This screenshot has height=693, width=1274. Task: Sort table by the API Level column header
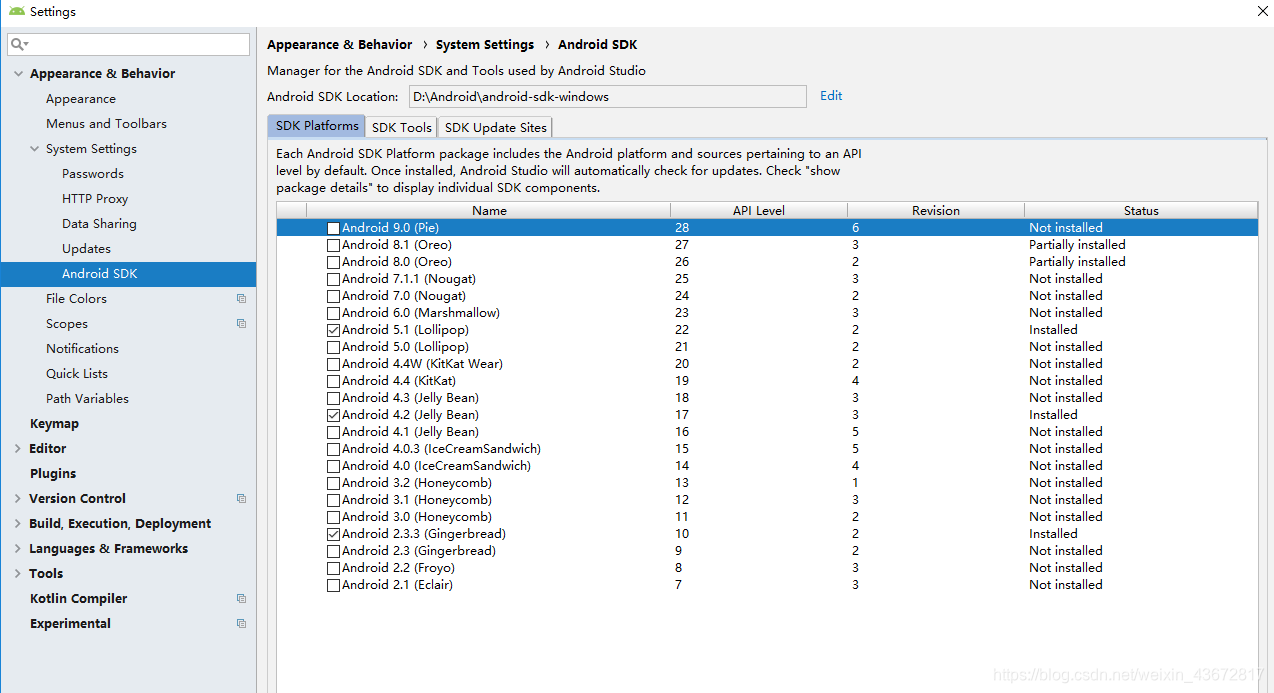pos(759,210)
